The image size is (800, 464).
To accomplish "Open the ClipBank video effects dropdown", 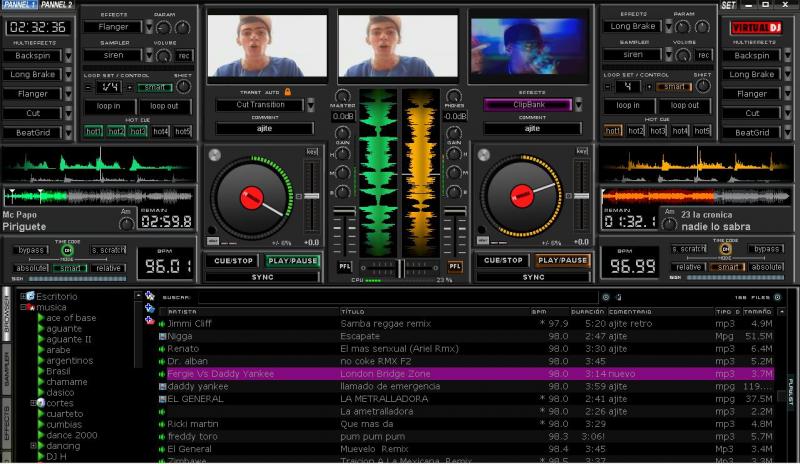I will click(579, 105).
